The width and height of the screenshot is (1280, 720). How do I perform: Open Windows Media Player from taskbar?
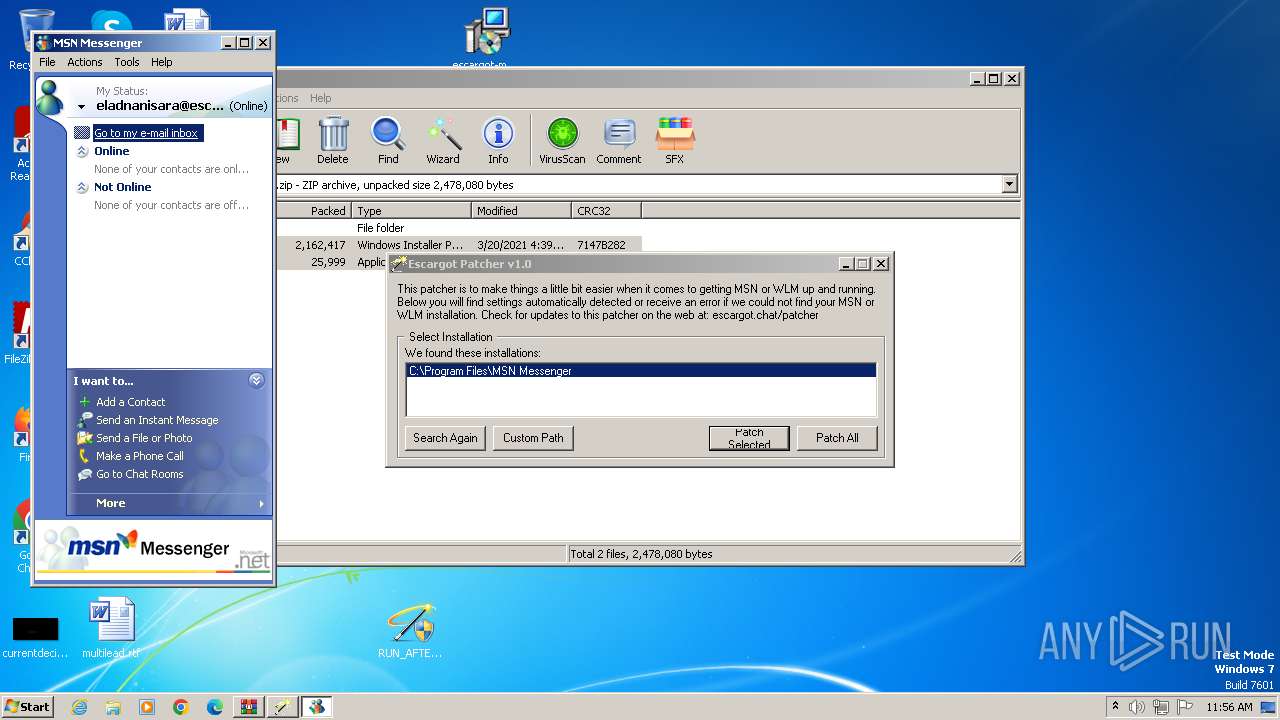coord(147,707)
